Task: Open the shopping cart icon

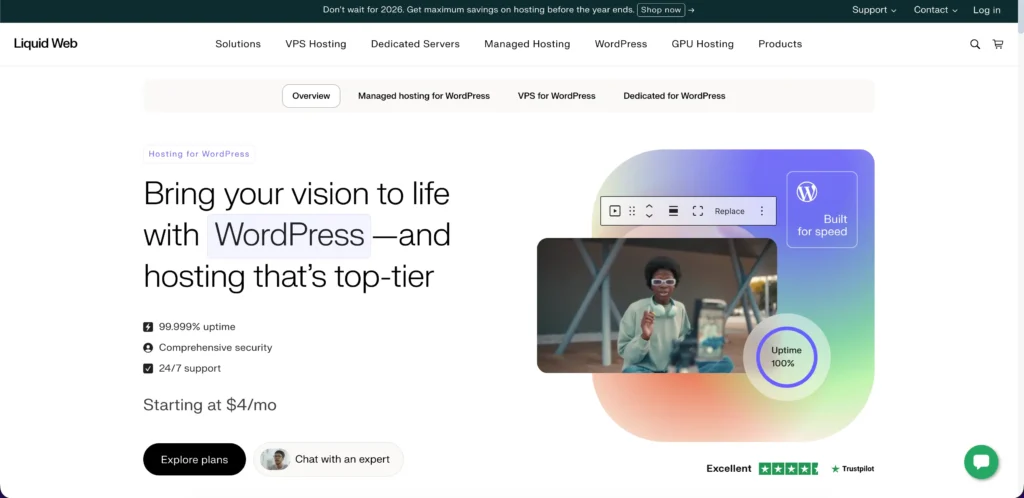Action: click(x=998, y=44)
